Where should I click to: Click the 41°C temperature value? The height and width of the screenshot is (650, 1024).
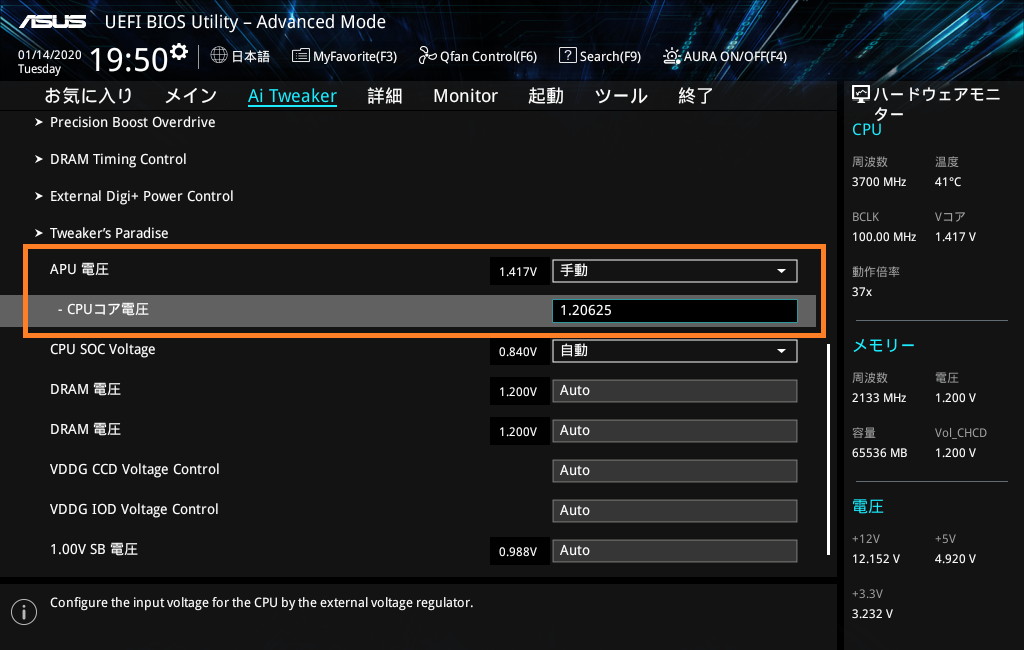(948, 182)
